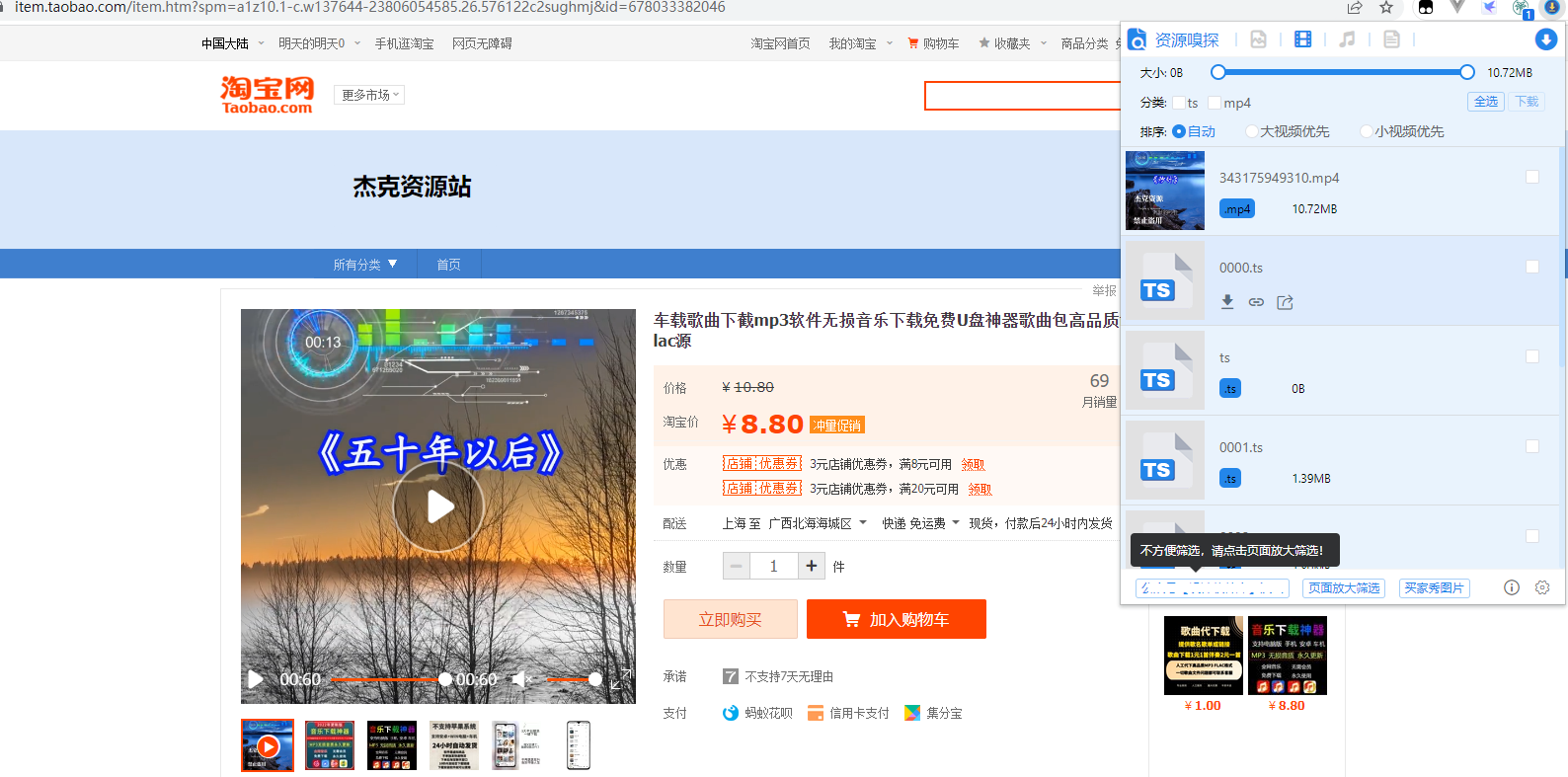This screenshot has width=1568, height=777.
Task: Go to shop 首页 tab
Action: click(x=449, y=265)
